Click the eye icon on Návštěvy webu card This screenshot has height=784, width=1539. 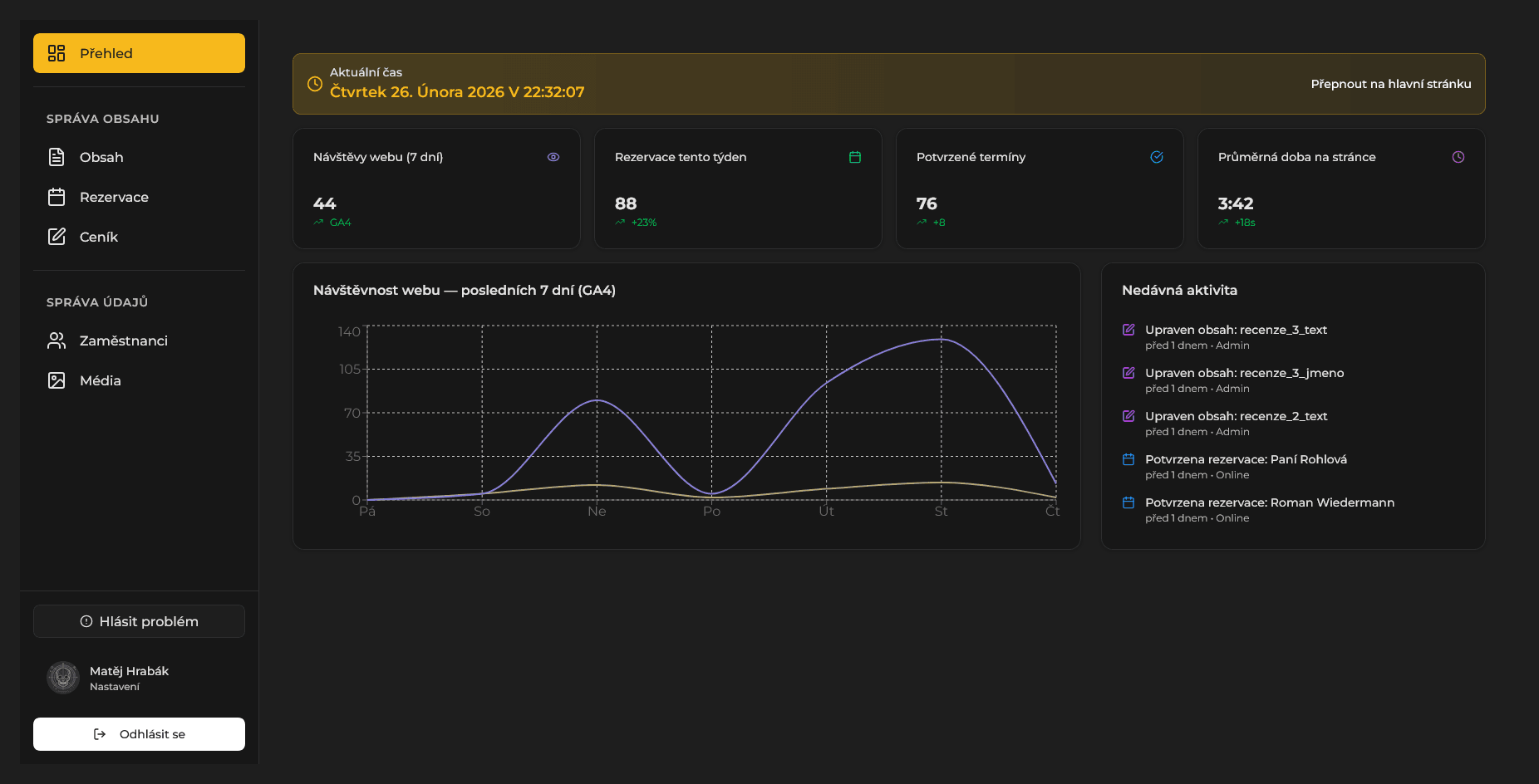pos(553,157)
